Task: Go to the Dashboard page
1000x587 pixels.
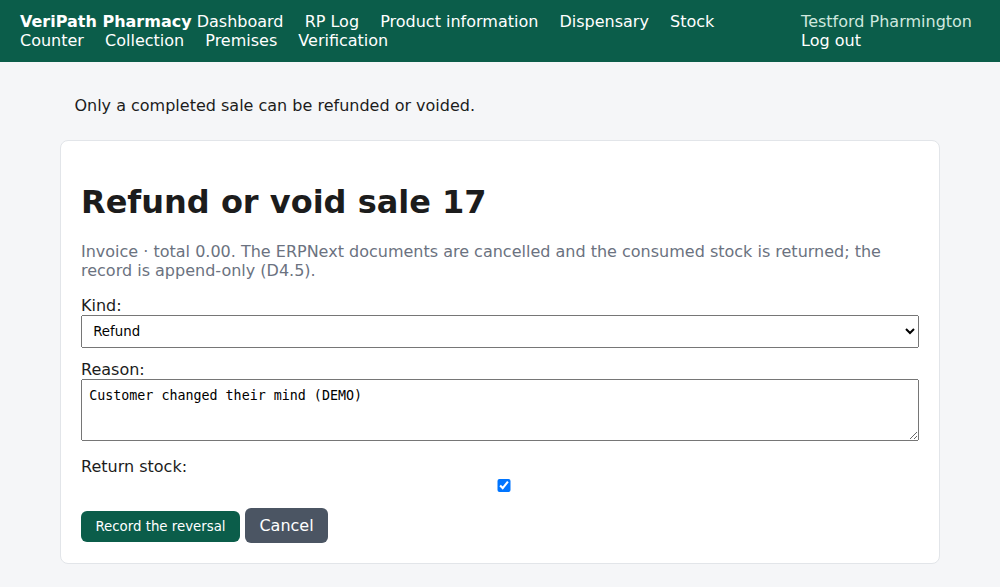Action: tap(240, 21)
